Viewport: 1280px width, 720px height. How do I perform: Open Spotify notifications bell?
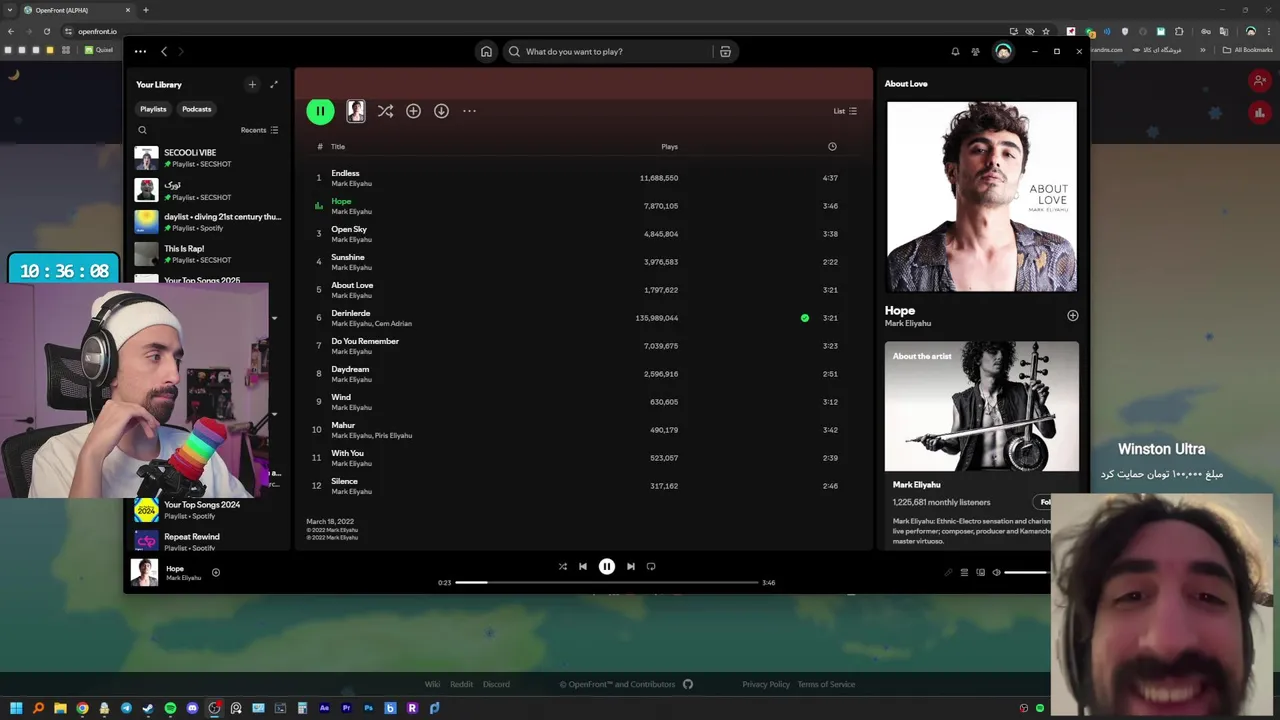(x=955, y=51)
